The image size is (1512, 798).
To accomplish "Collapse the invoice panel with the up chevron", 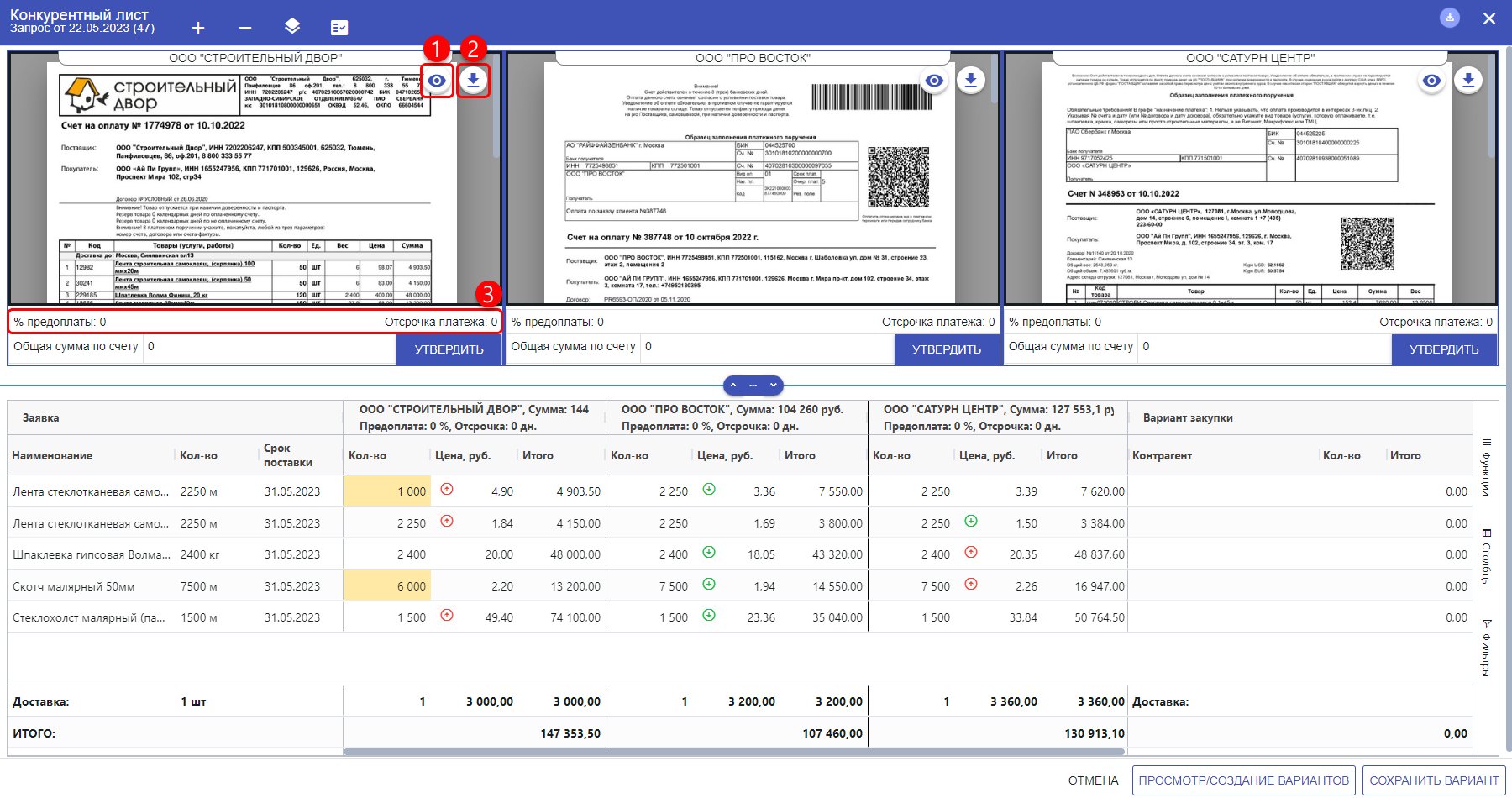I will pyautogui.click(x=733, y=386).
